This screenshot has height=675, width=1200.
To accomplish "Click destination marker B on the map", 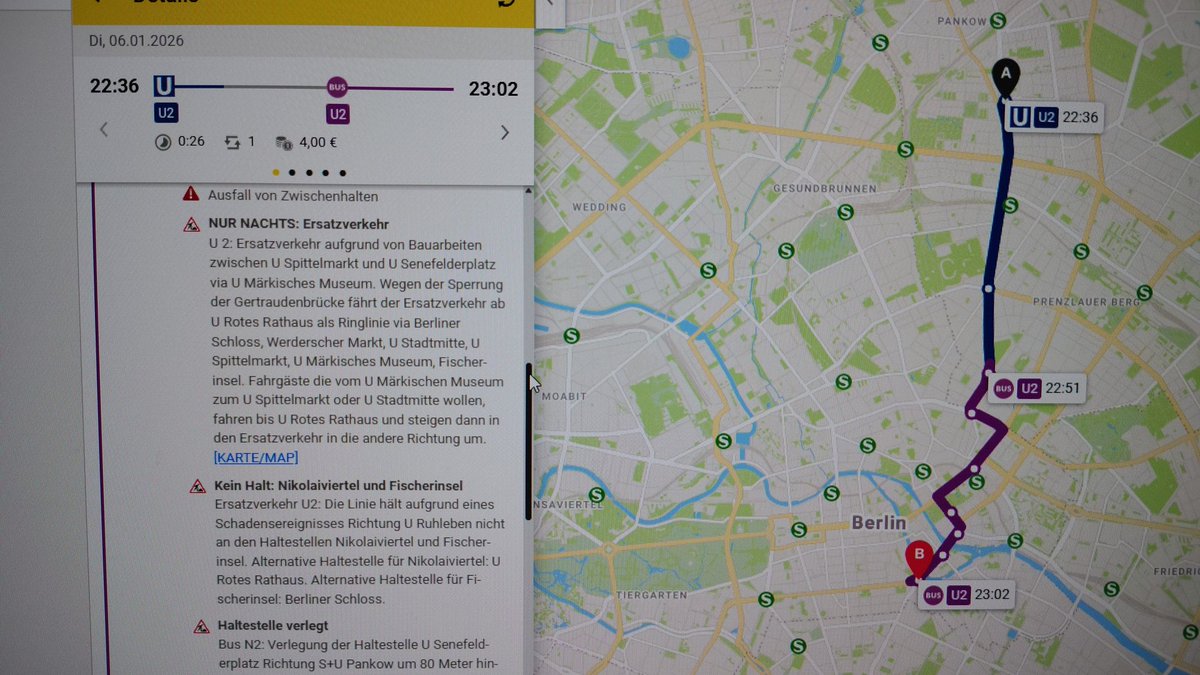I will (x=918, y=558).
